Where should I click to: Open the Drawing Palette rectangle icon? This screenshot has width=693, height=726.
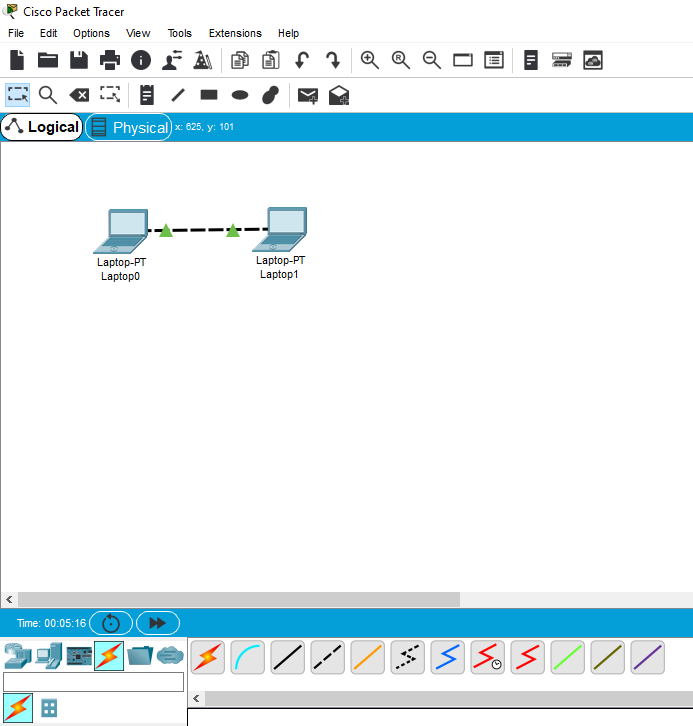point(463,60)
